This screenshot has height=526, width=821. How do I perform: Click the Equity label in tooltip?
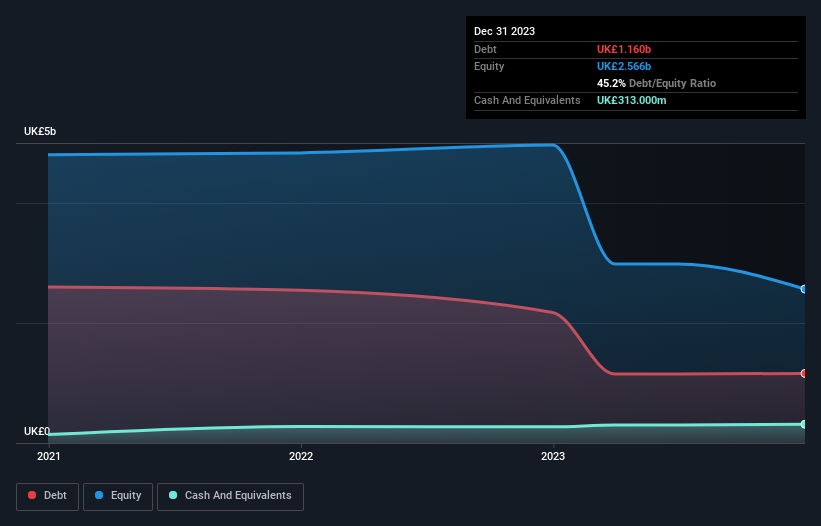[489, 66]
